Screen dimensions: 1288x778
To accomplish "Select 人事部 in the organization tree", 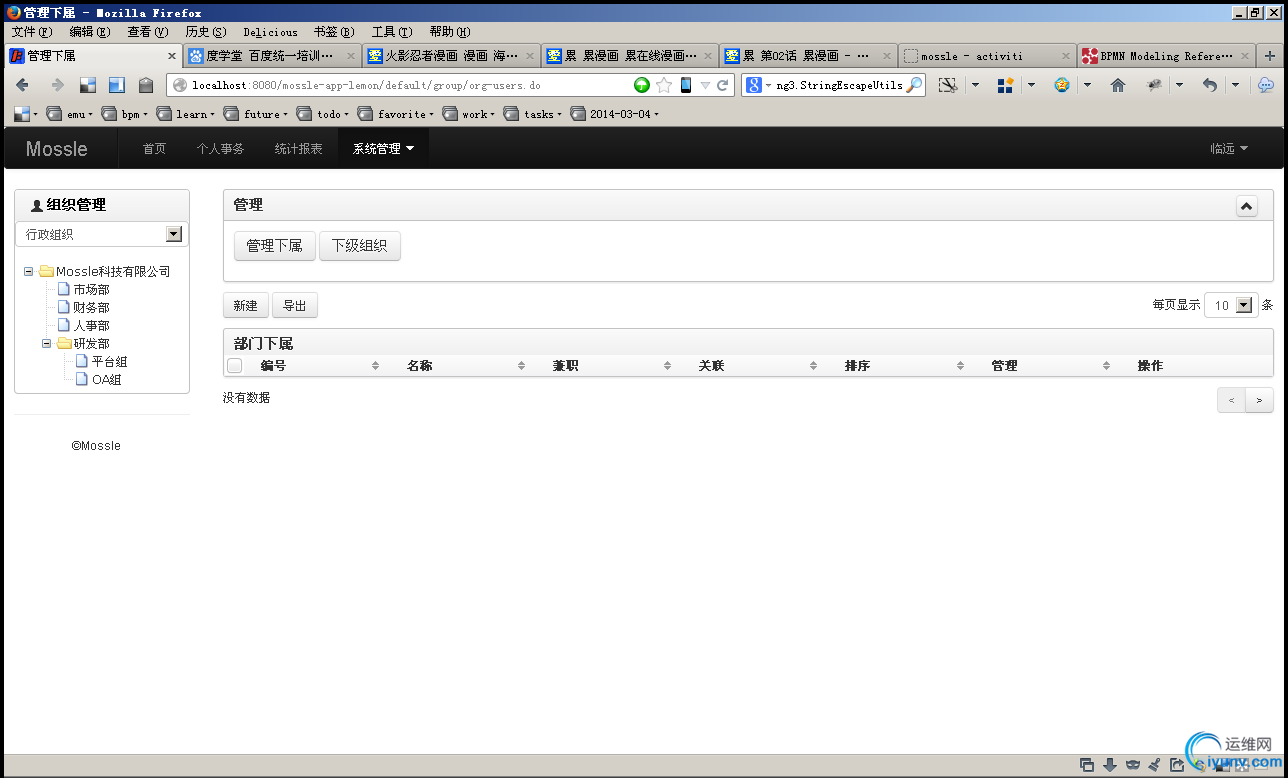I will click(x=91, y=326).
